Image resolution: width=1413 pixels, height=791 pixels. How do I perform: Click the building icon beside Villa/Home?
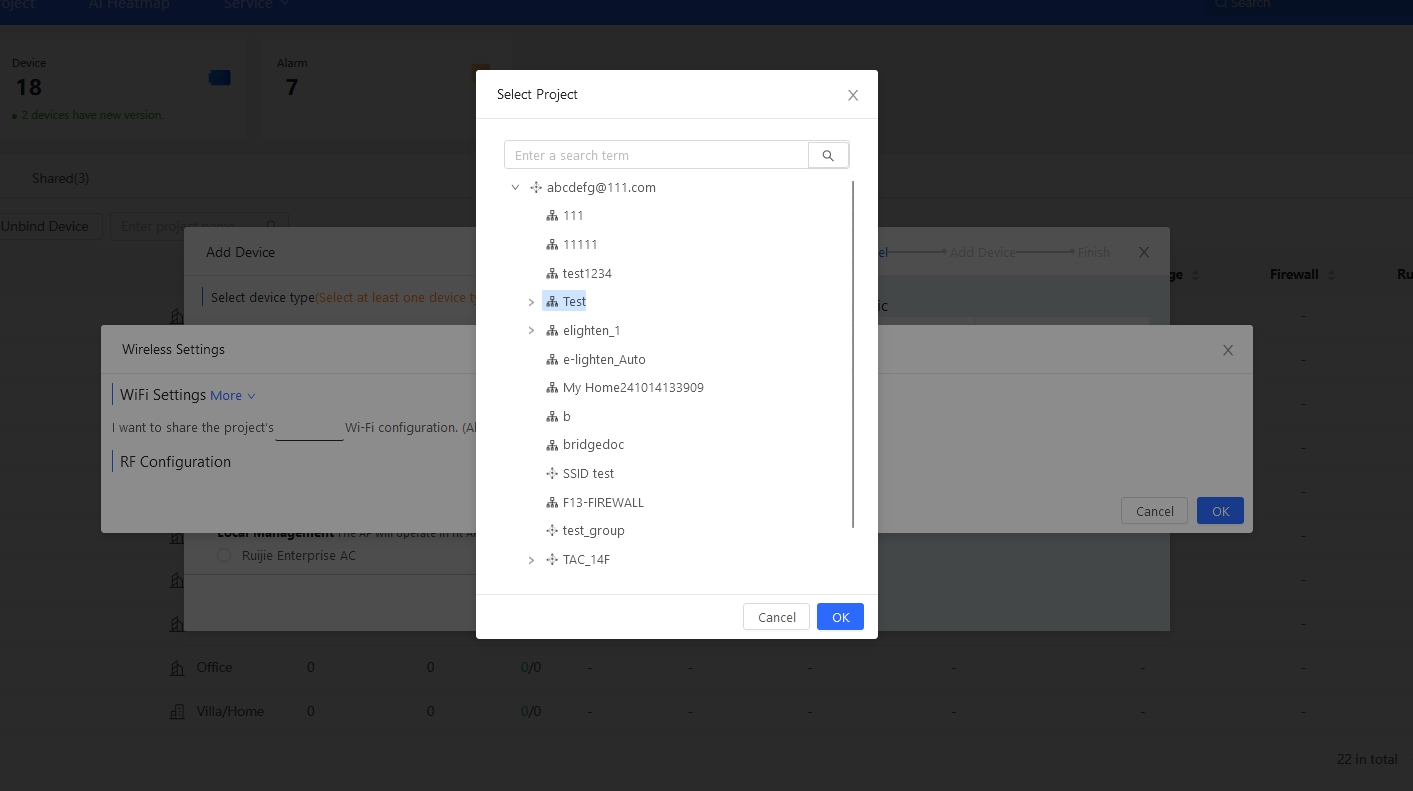(177, 712)
